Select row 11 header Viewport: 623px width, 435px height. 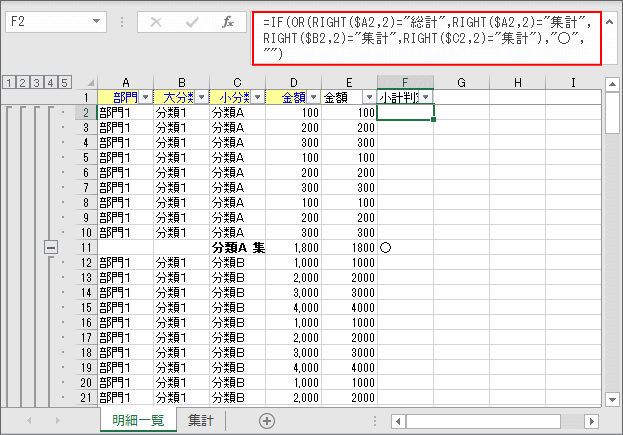point(86,246)
